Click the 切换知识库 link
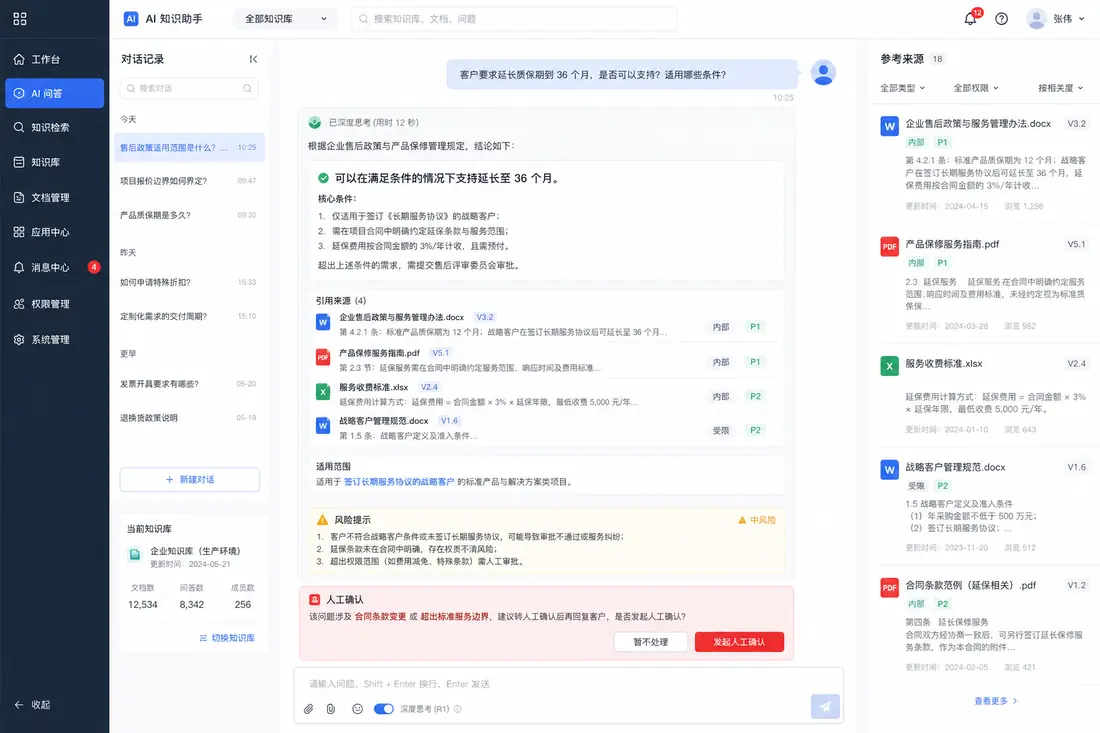This screenshot has width=1100, height=733. pyautogui.click(x=227, y=638)
